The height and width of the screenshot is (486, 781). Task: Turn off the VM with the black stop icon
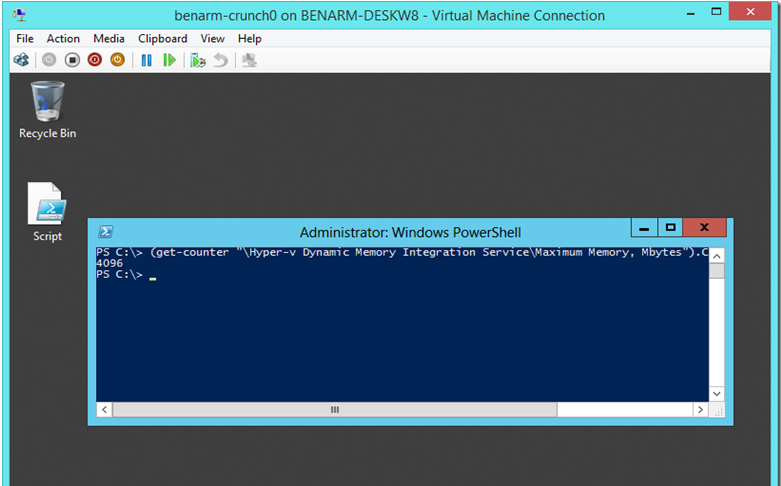[72, 60]
